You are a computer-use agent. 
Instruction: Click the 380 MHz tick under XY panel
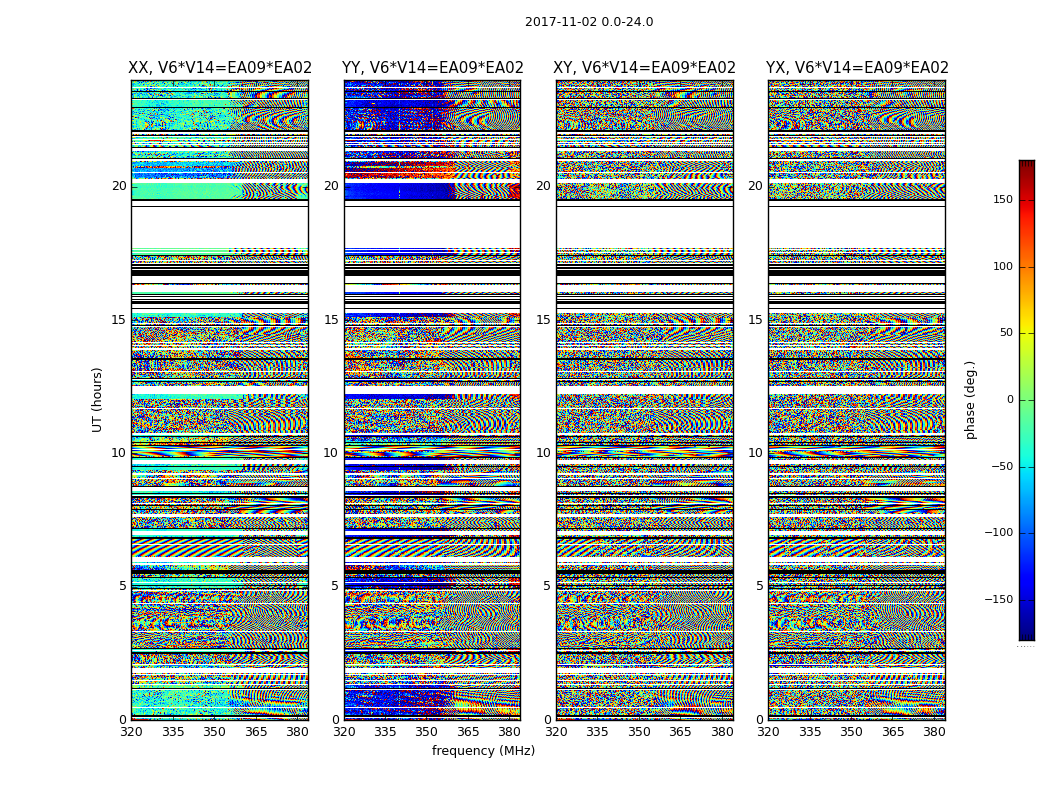pyautogui.click(x=722, y=732)
